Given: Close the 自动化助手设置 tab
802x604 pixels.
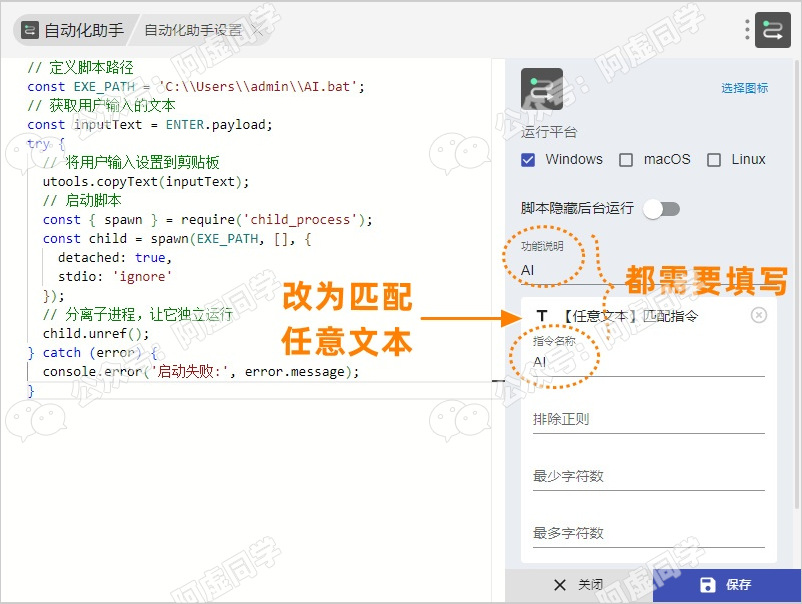Looking at the screenshot, I should (x=257, y=30).
